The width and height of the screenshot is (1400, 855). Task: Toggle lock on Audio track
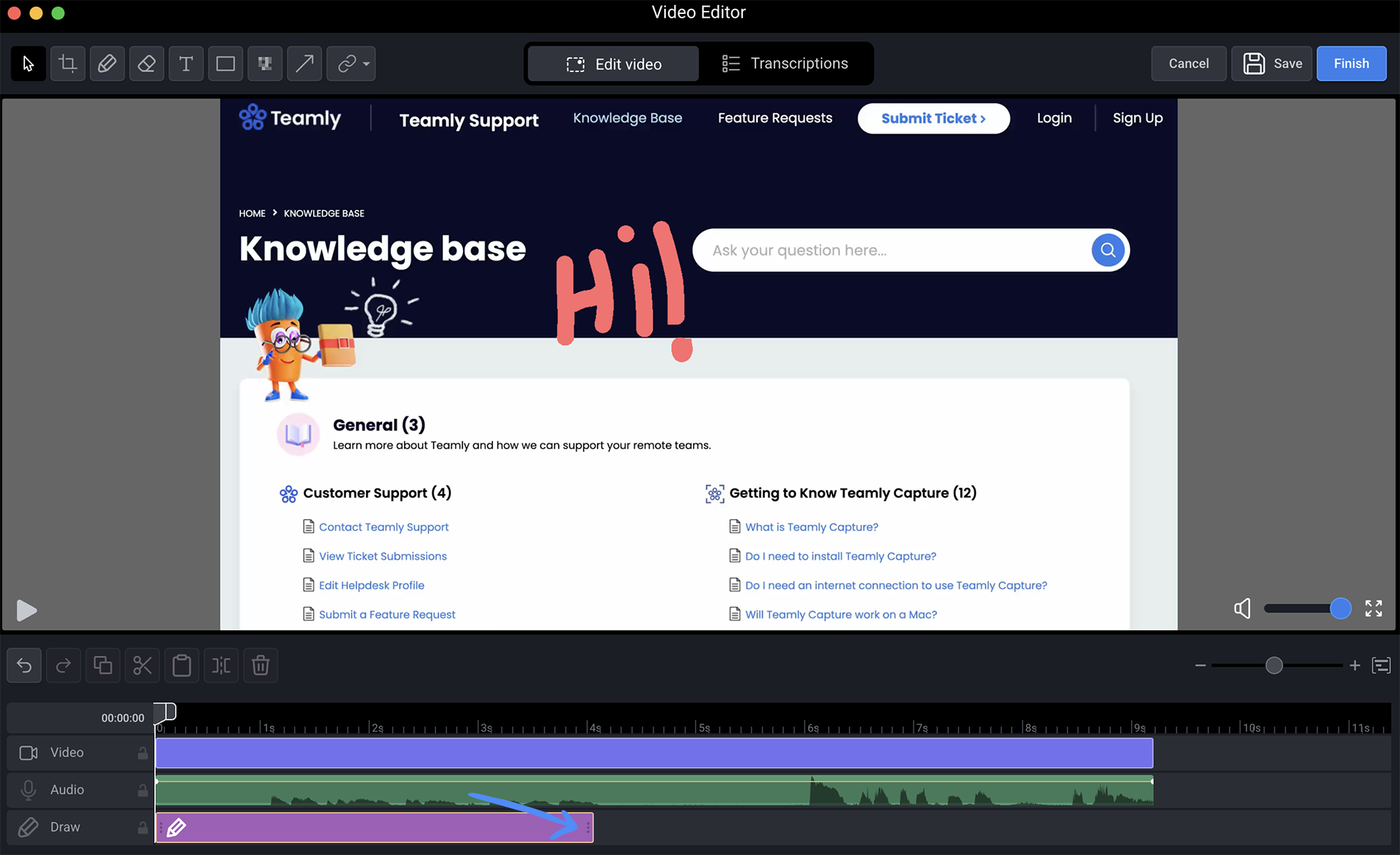143,790
